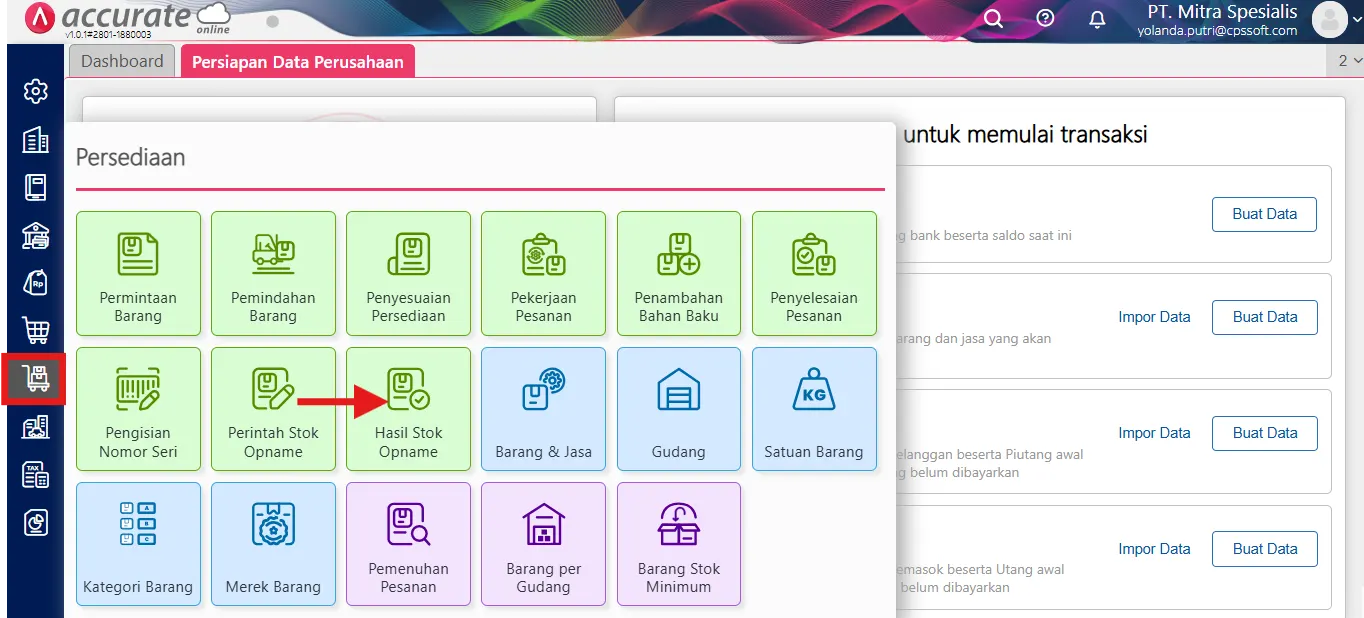Click the first Buat Data button
Screen dimensions: 1364x618
[1264, 214]
